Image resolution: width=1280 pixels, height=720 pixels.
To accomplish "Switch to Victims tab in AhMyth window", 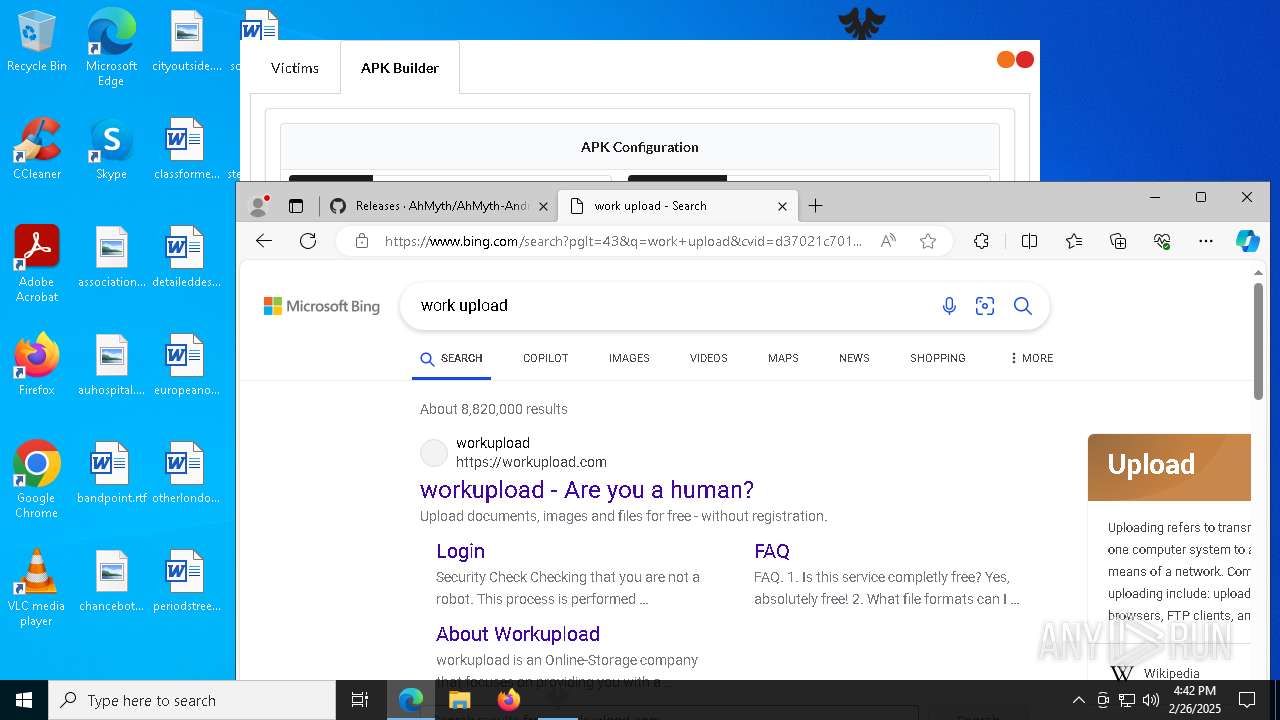I will click(295, 68).
